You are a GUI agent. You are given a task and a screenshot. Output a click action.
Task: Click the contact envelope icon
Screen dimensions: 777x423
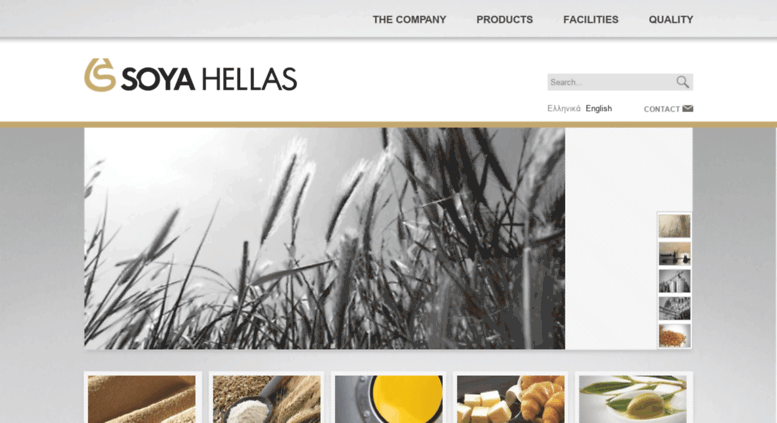[x=687, y=108]
